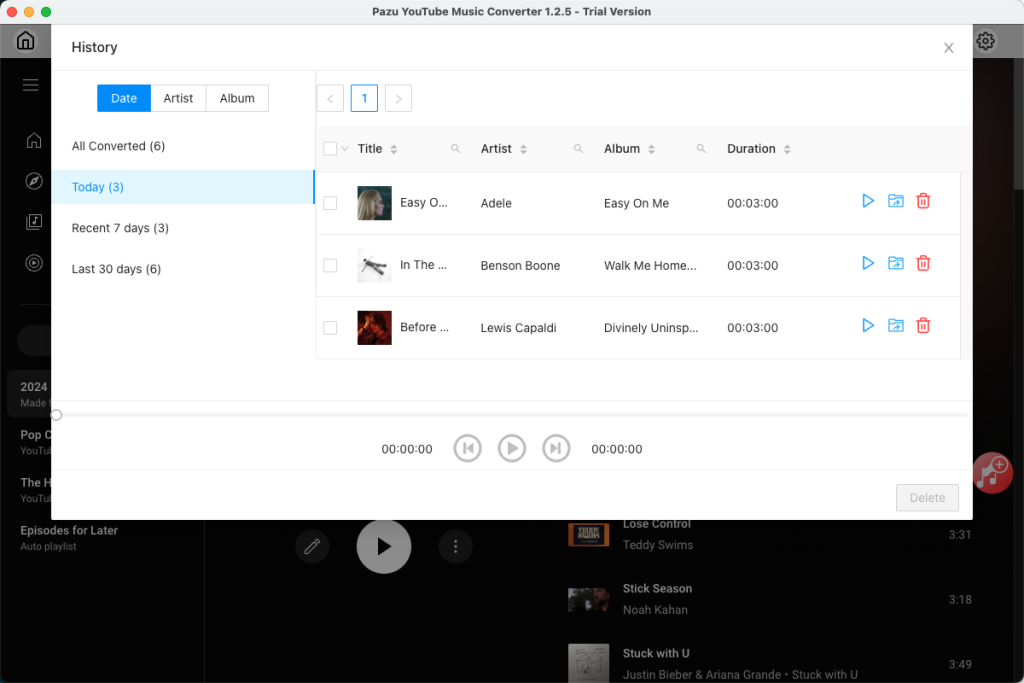Skip to next track in mini player

coord(556,448)
